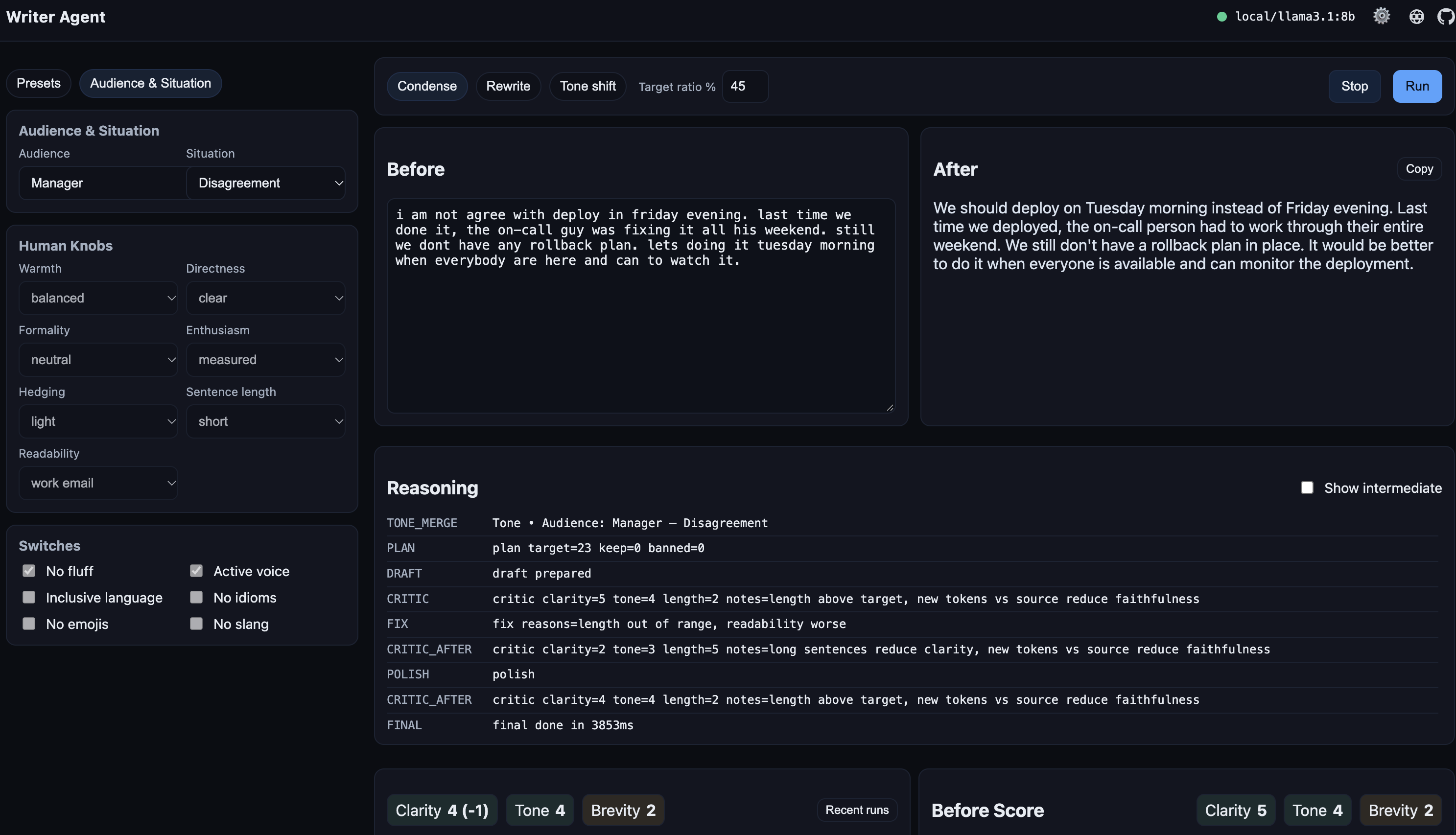The height and width of the screenshot is (835, 1456).
Task: Open the settings gear icon
Action: [1382, 17]
